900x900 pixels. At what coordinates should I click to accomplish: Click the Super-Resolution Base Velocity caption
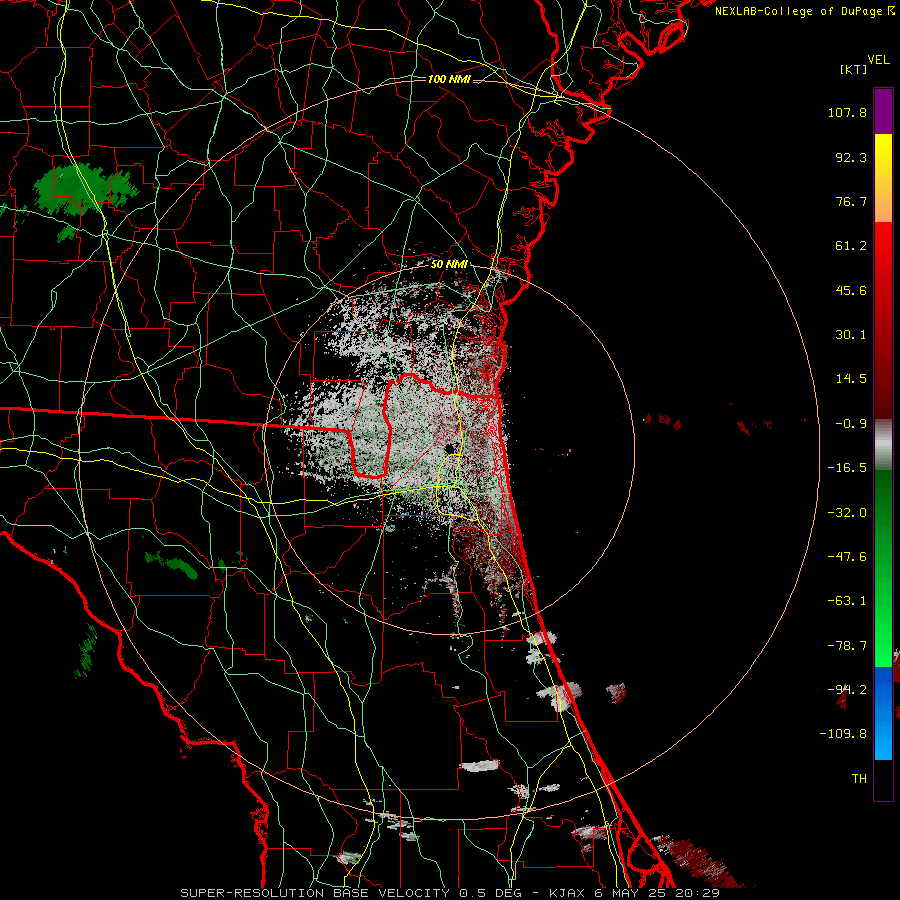[450, 893]
